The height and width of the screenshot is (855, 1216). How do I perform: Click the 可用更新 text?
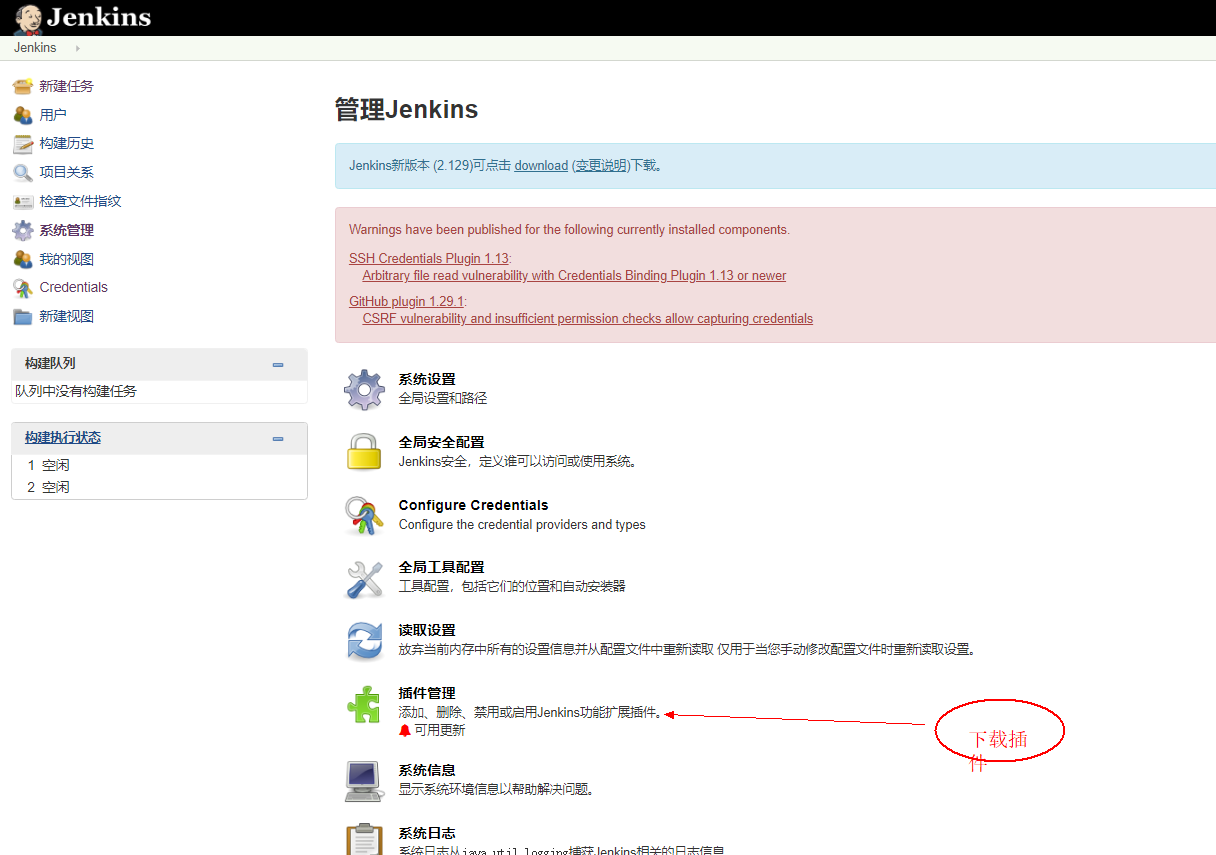pos(440,730)
